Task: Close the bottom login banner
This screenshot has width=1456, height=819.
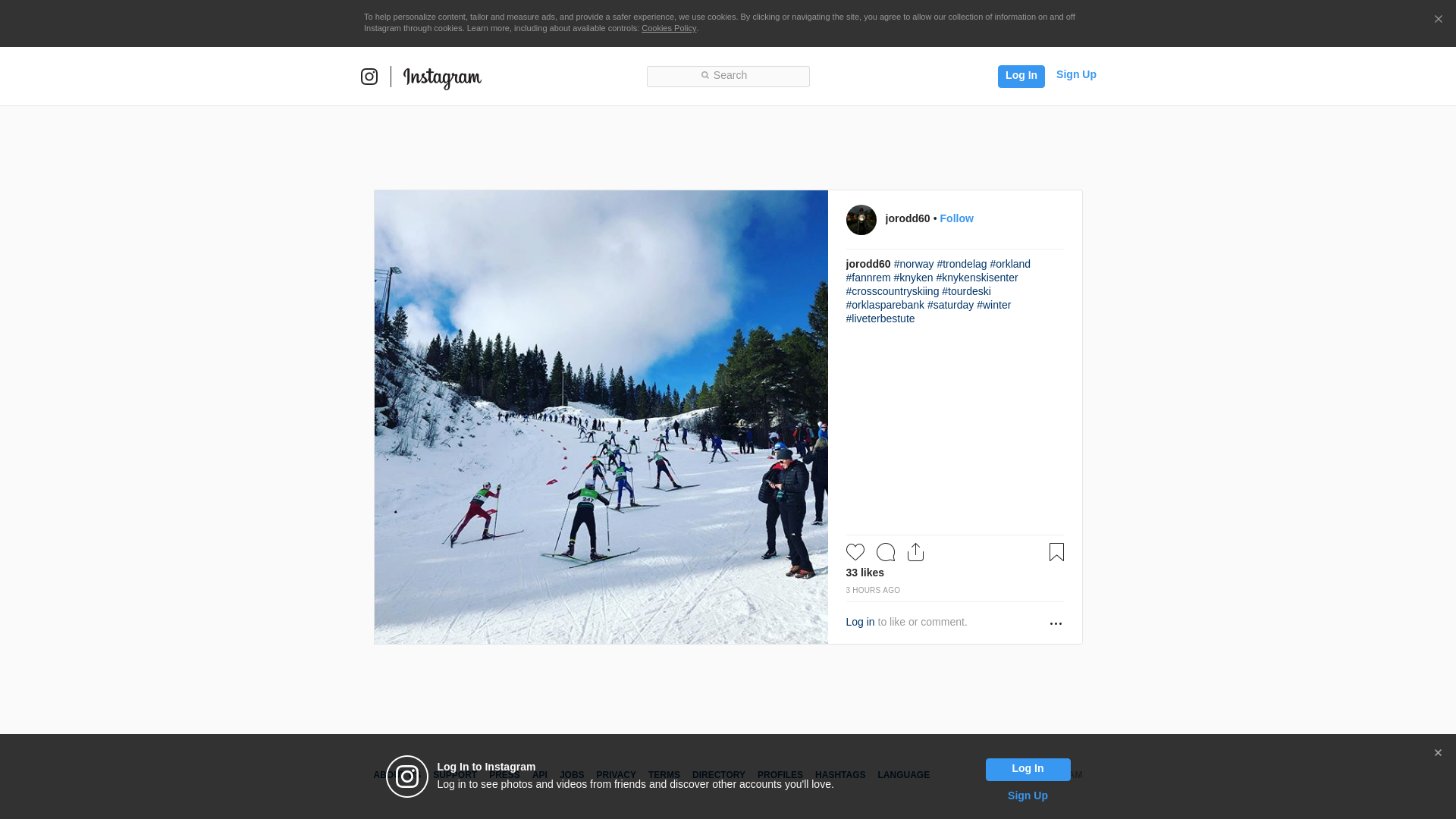Action: tap(1438, 753)
